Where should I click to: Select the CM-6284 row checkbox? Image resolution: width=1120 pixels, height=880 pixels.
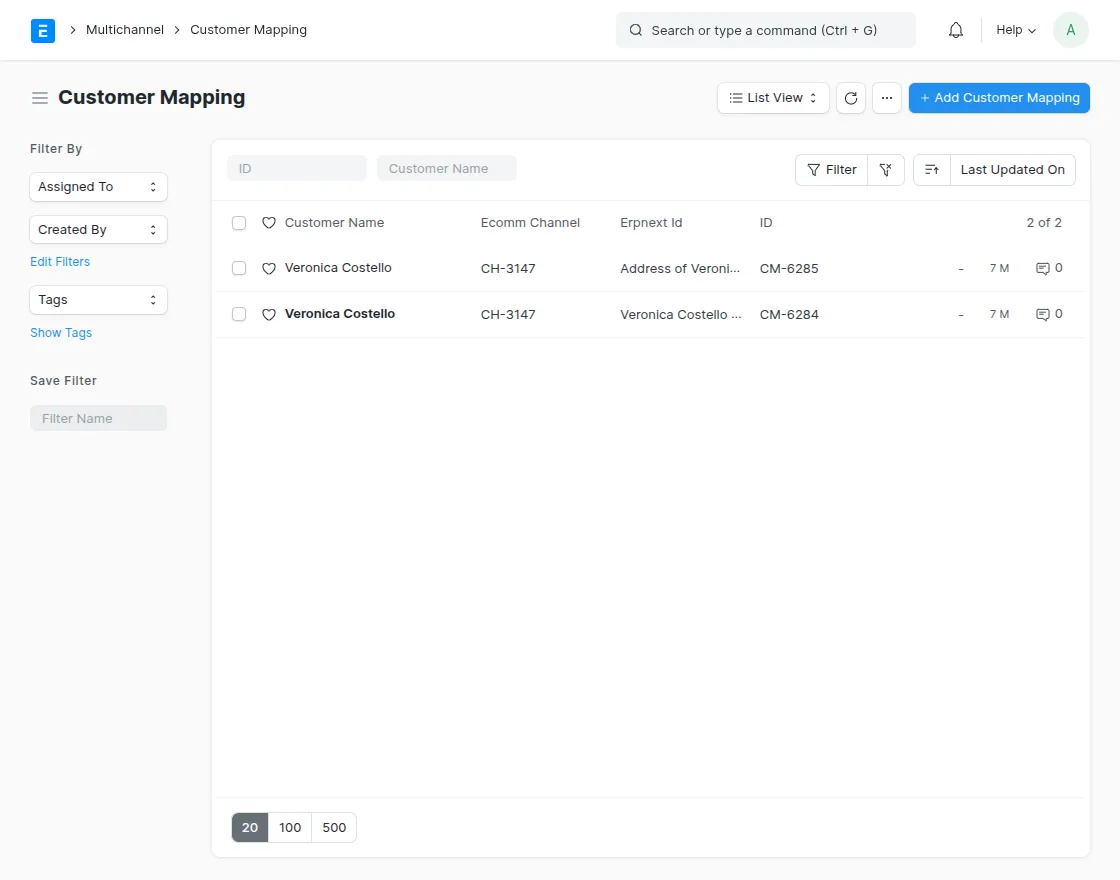pos(239,314)
